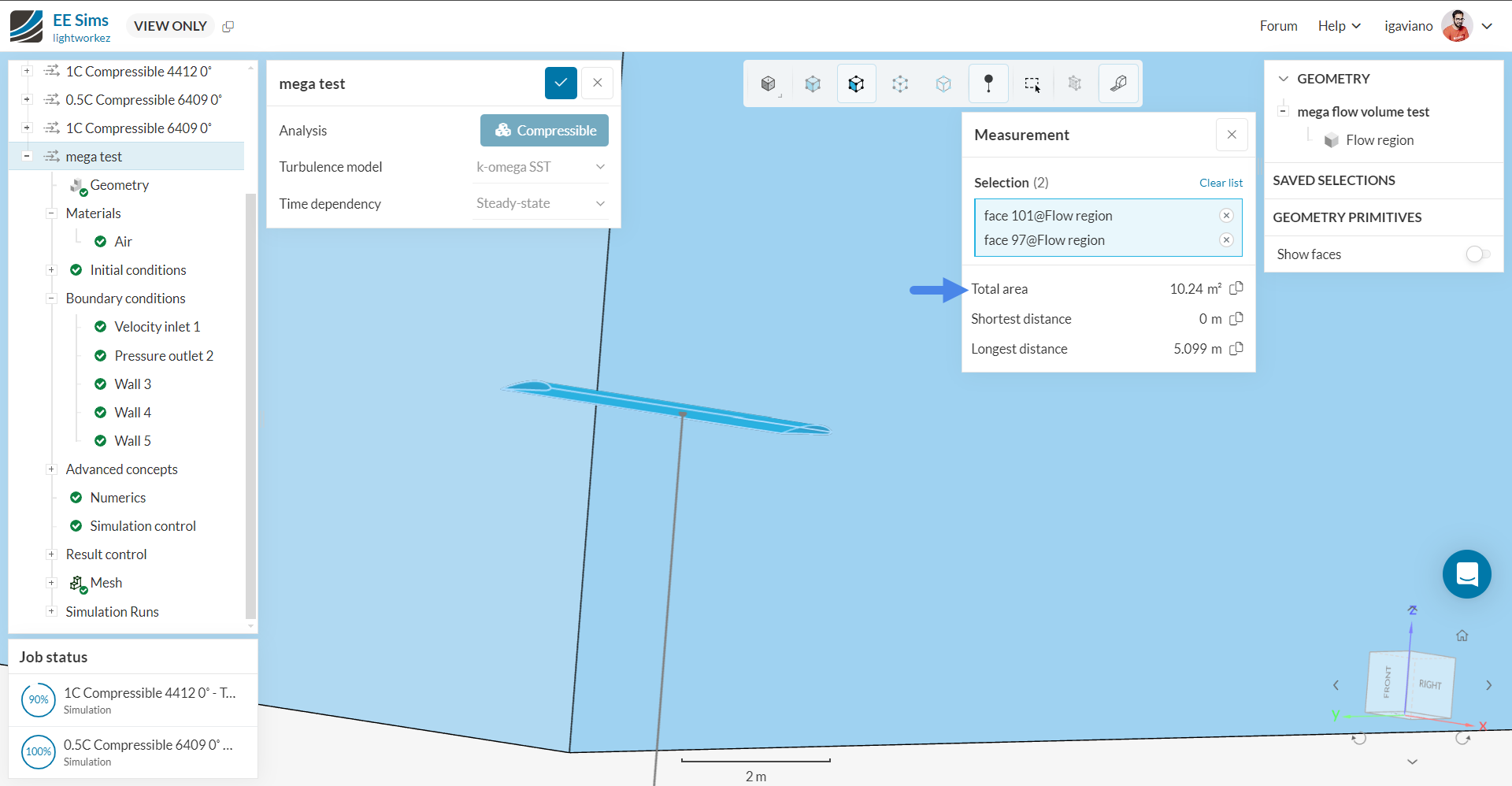Expand the 0.5C Compressible 6409 0° simulation

coord(27,99)
